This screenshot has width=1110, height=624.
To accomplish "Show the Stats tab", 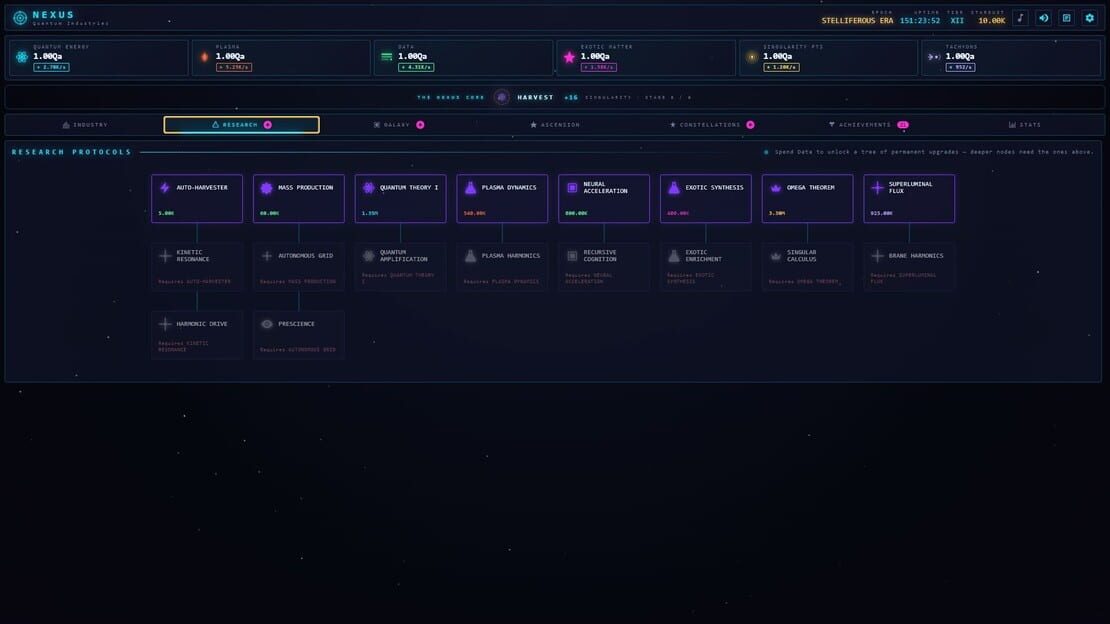I will (1025, 125).
